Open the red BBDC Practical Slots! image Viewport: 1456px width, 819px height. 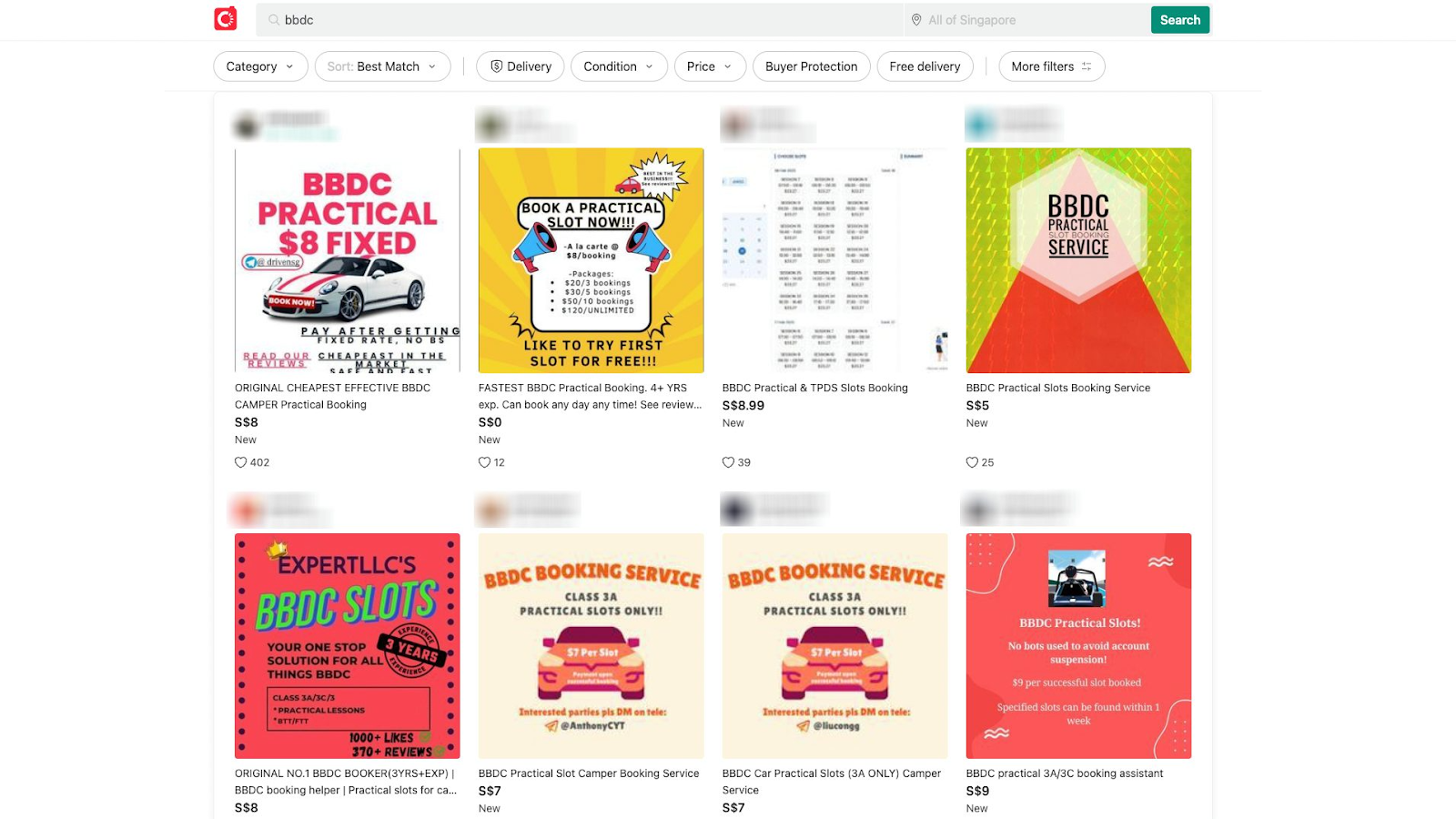[x=1078, y=646]
